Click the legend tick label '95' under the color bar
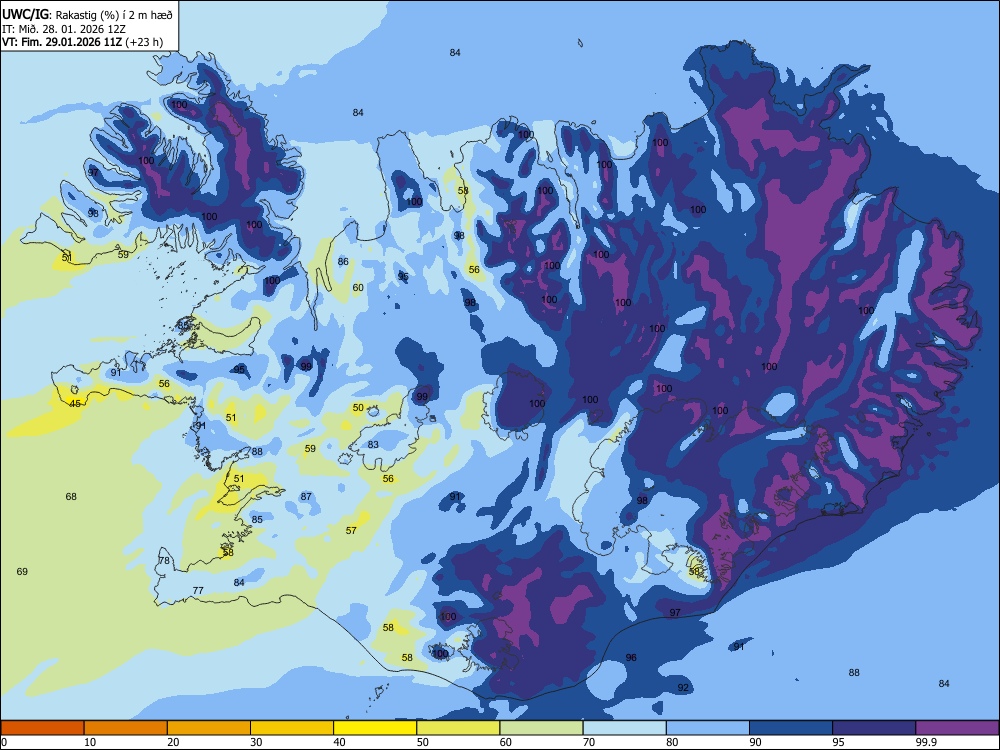The image size is (1000, 750). (838, 742)
